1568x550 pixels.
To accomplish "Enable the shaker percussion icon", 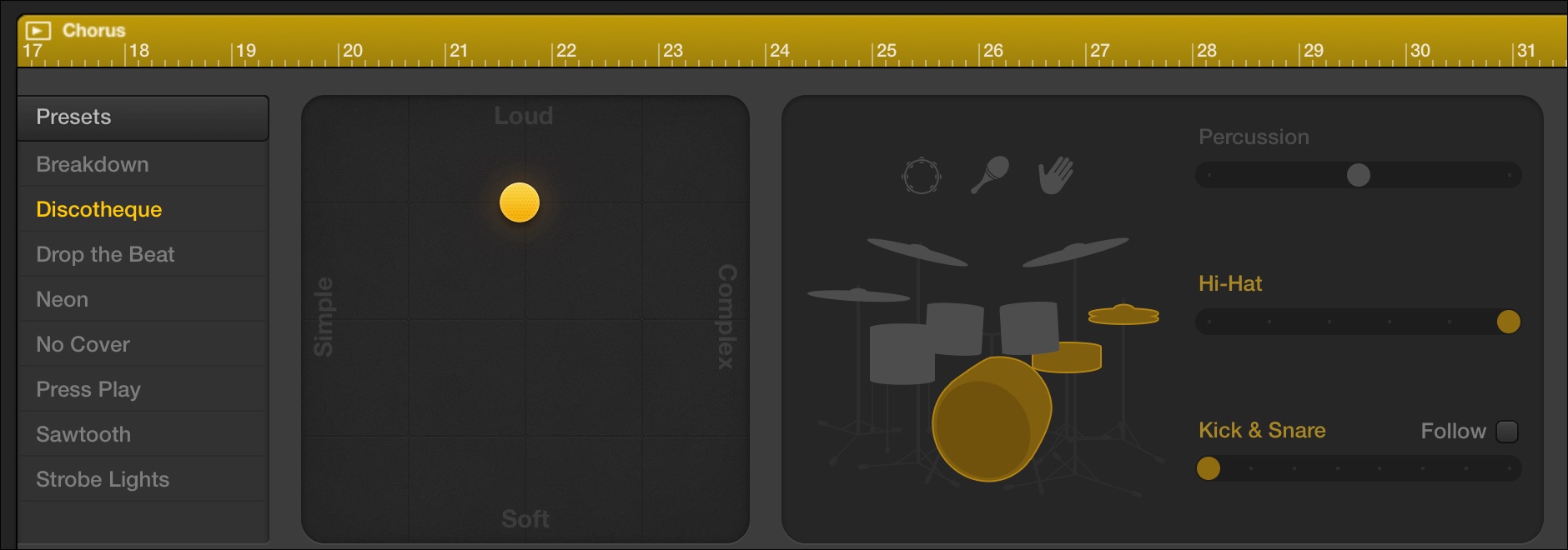I will pyautogui.click(x=990, y=175).
